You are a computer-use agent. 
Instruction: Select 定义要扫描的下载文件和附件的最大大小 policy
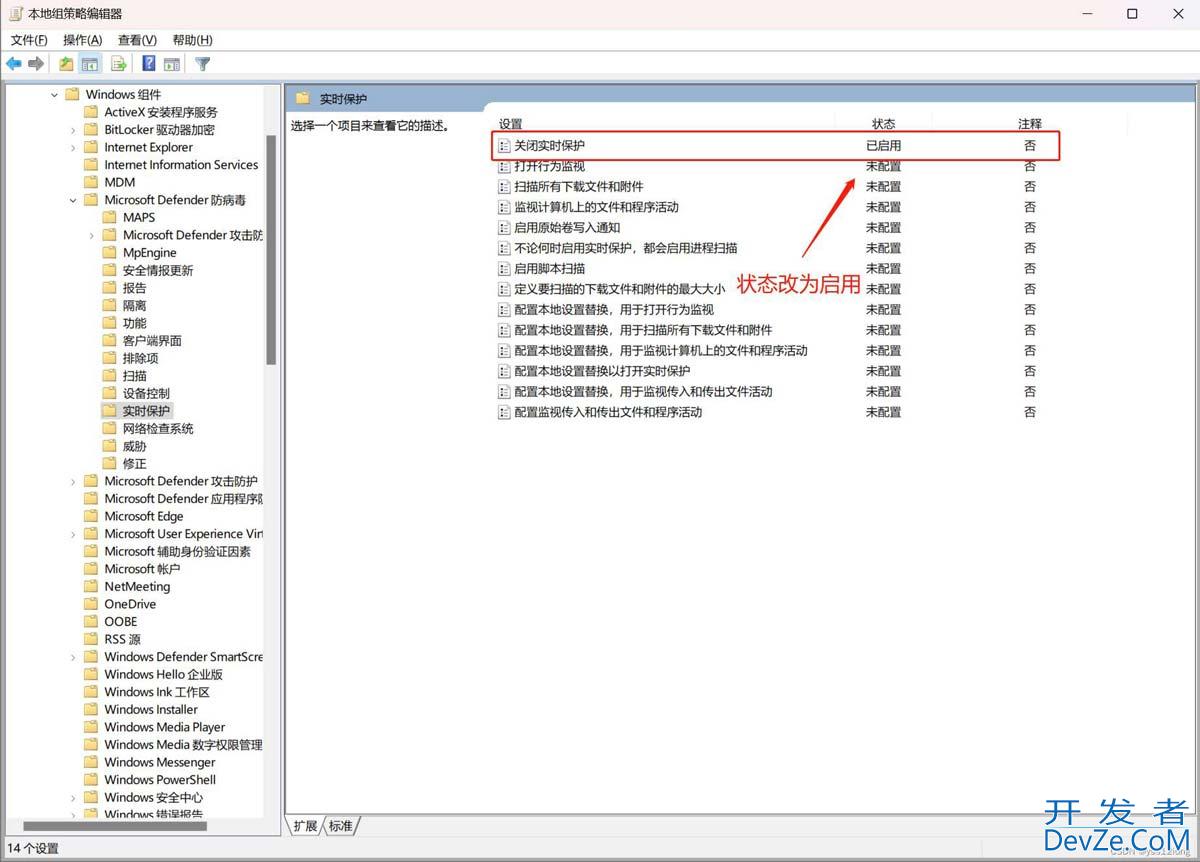tap(620, 289)
